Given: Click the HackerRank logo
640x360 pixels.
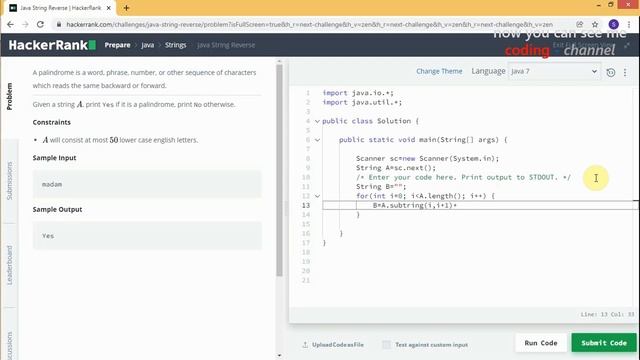Looking at the screenshot, I should 52,45.
